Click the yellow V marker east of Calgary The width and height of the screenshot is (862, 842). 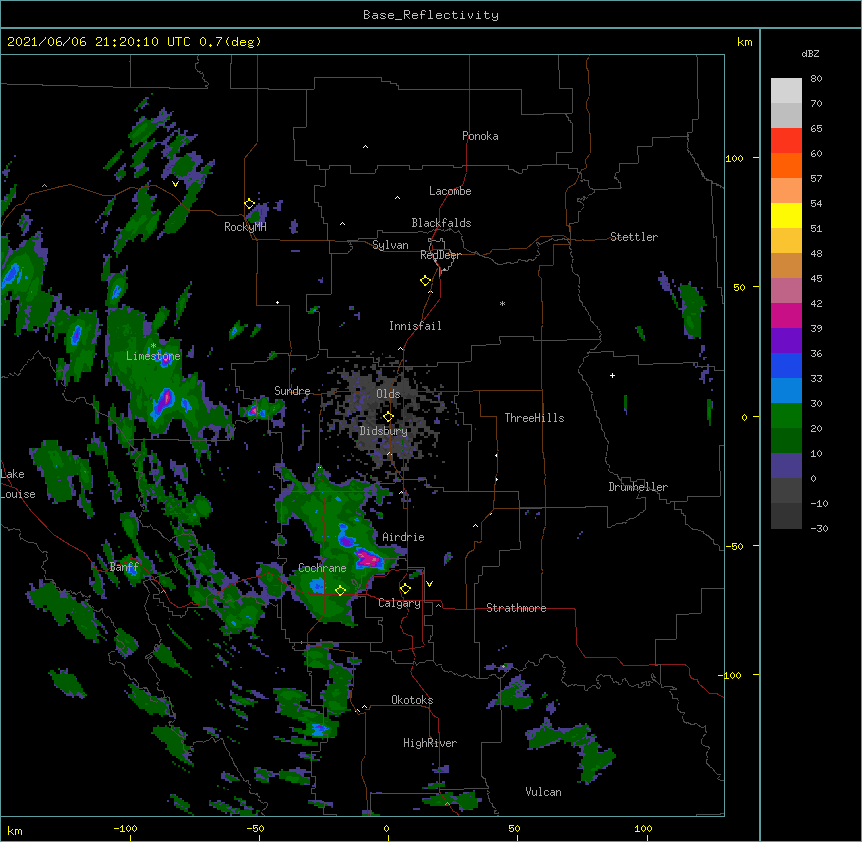[429, 584]
